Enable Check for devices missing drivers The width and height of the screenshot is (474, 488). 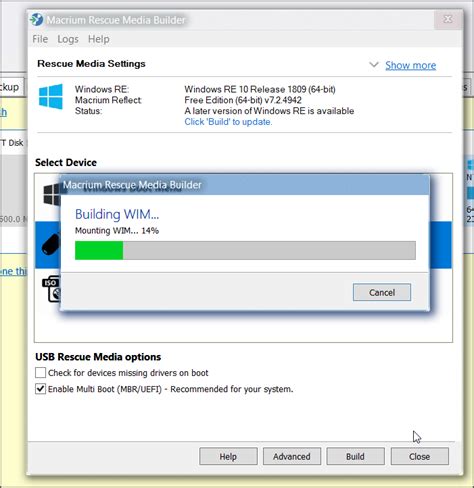tap(40, 372)
